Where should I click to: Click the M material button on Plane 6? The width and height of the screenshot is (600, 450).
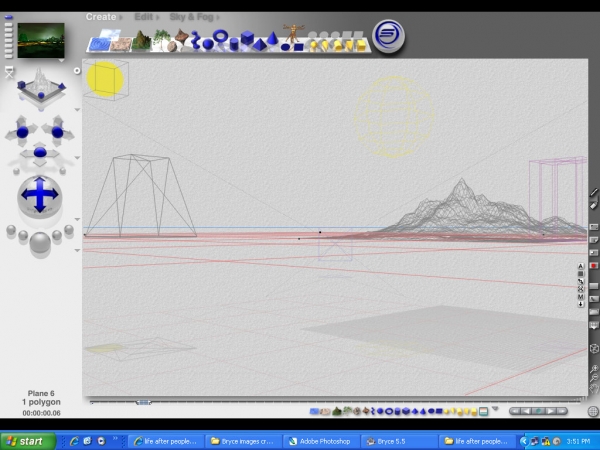(580, 297)
